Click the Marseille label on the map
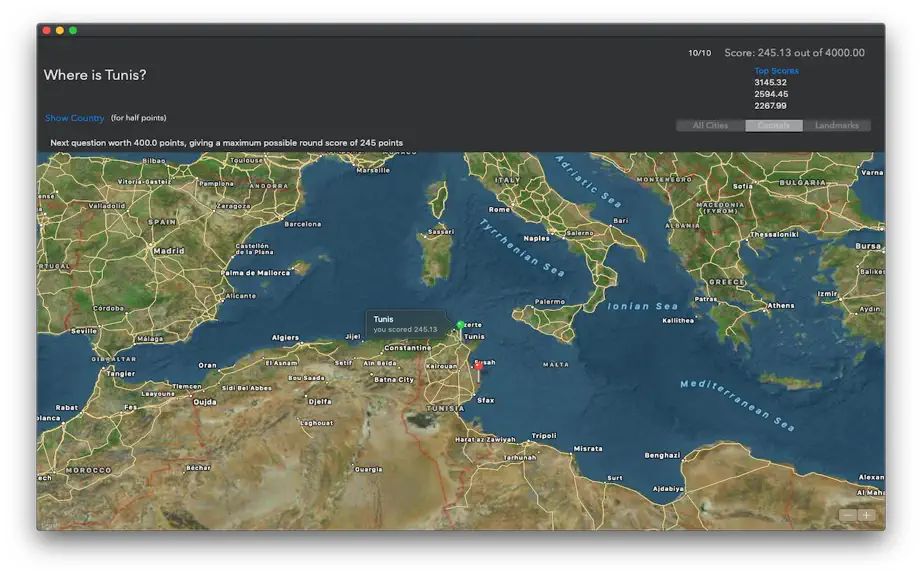This screenshot has height=576, width=922. click(373, 170)
